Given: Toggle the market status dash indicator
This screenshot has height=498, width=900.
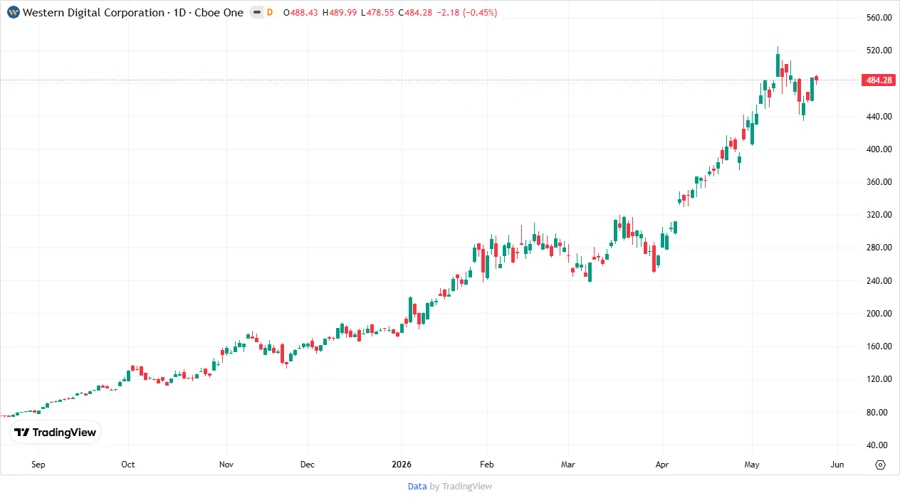Looking at the screenshot, I should 257,12.
